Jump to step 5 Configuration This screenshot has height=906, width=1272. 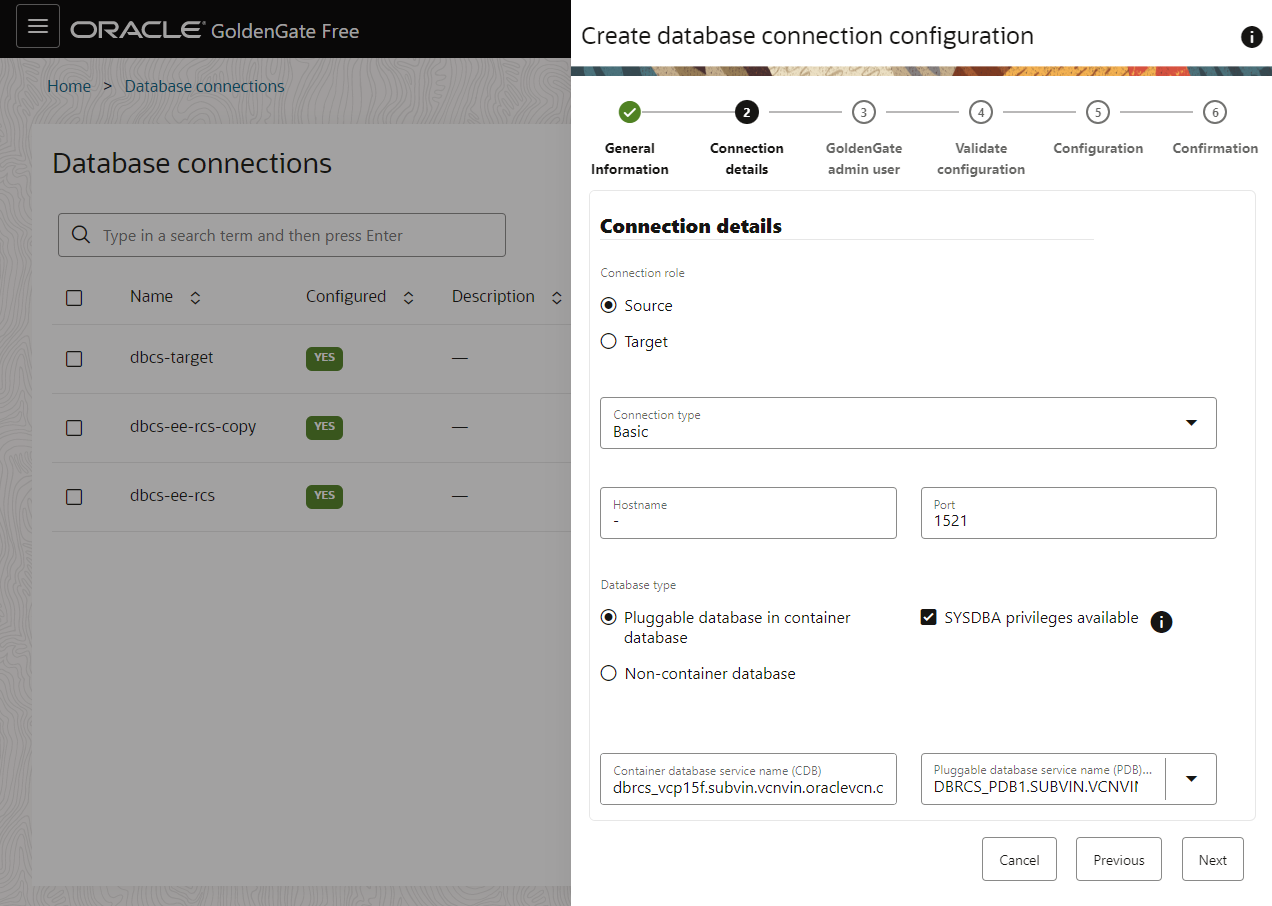point(1097,112)
